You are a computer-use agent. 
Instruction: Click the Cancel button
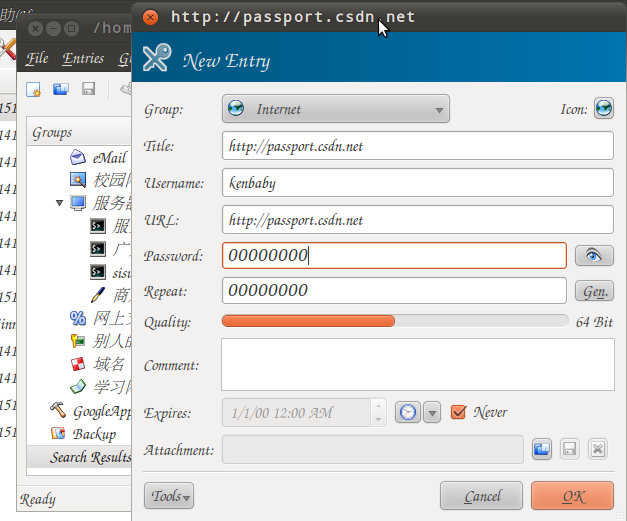pos(481,496)
